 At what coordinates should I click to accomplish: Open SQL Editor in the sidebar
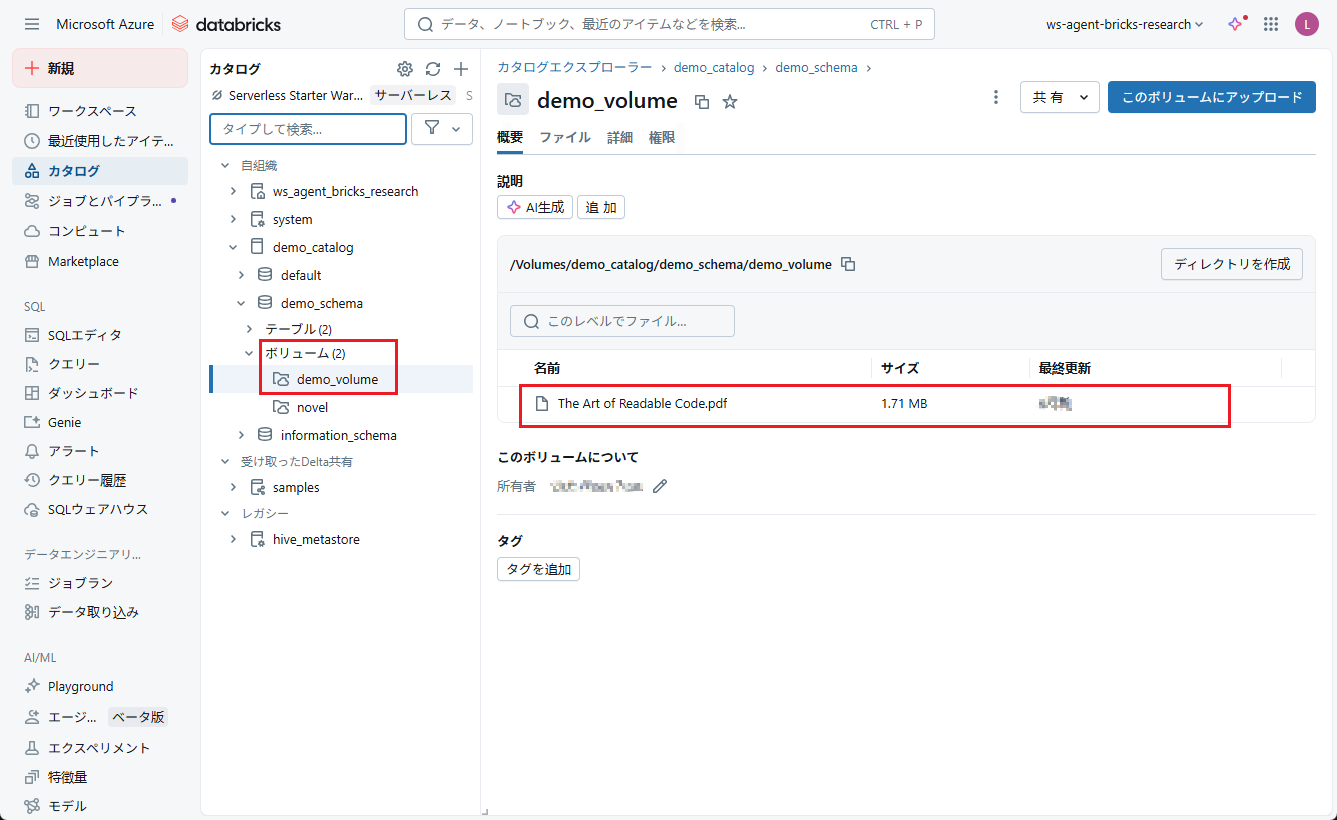100,335
